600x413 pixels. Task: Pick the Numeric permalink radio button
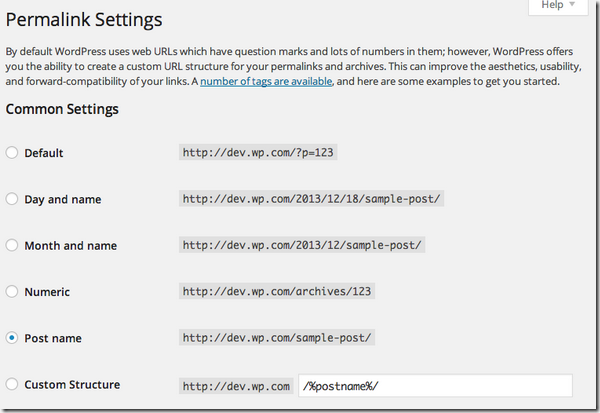click(x=12, y=292)
